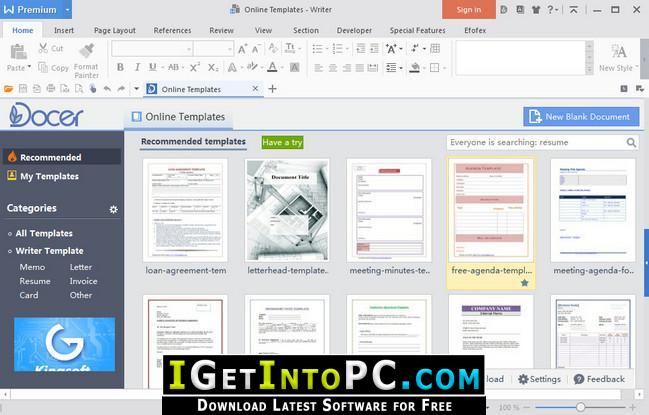Click the shading paint bucket icon

(x=414, y=67)
